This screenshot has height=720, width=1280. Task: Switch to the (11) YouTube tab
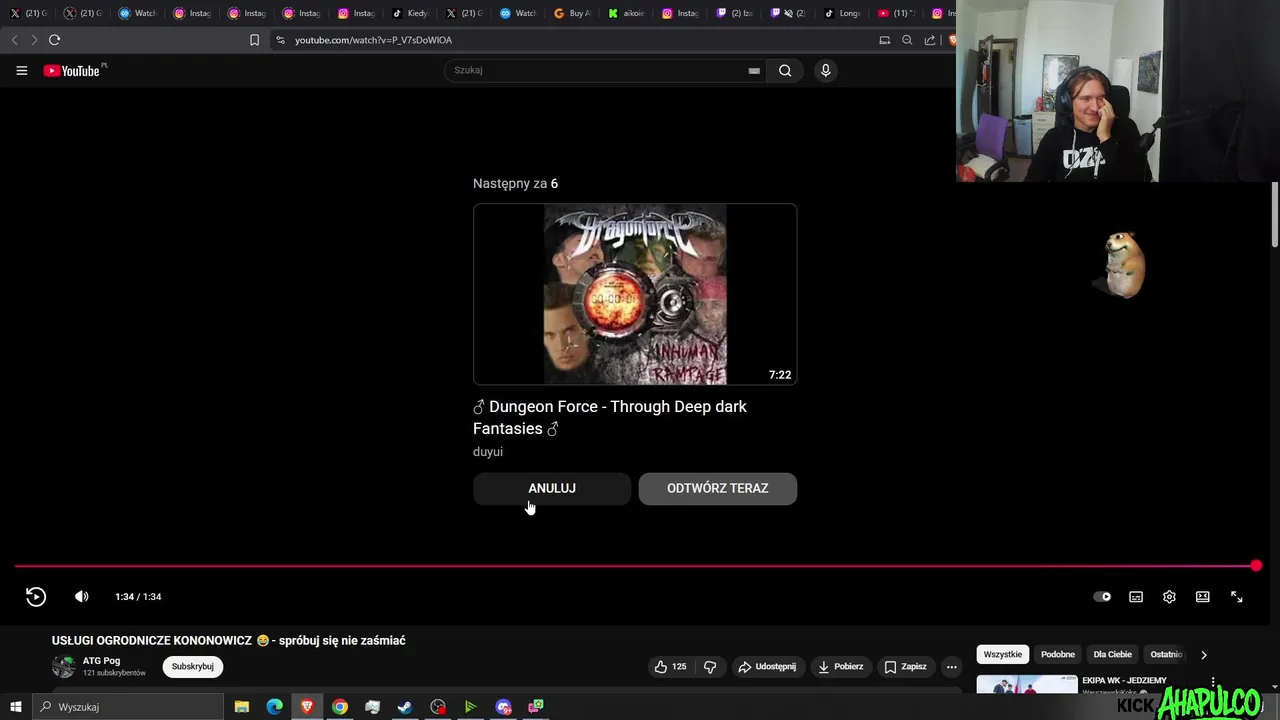click(x=897, y=13)
